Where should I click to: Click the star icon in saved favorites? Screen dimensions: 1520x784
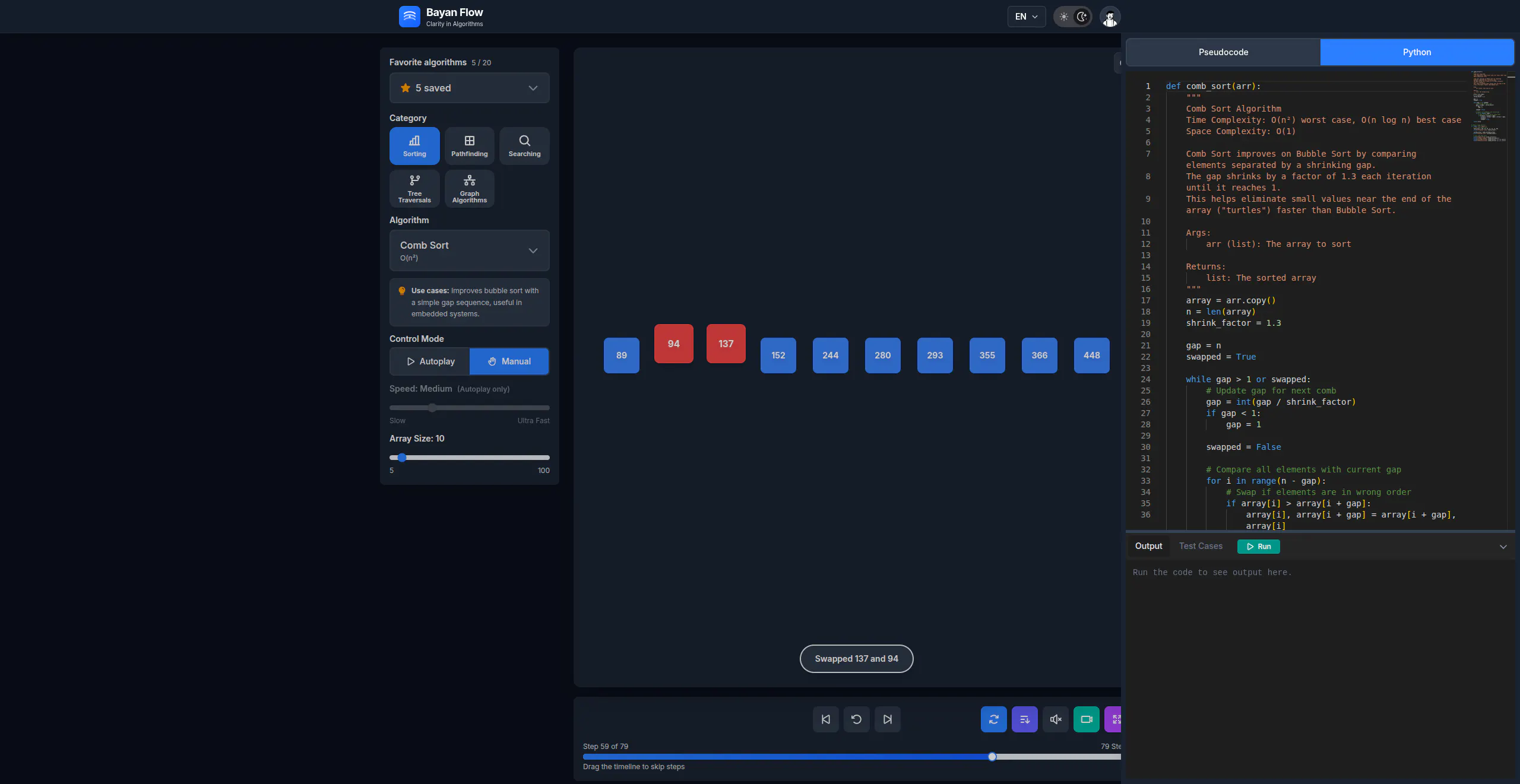coord(406,88)
